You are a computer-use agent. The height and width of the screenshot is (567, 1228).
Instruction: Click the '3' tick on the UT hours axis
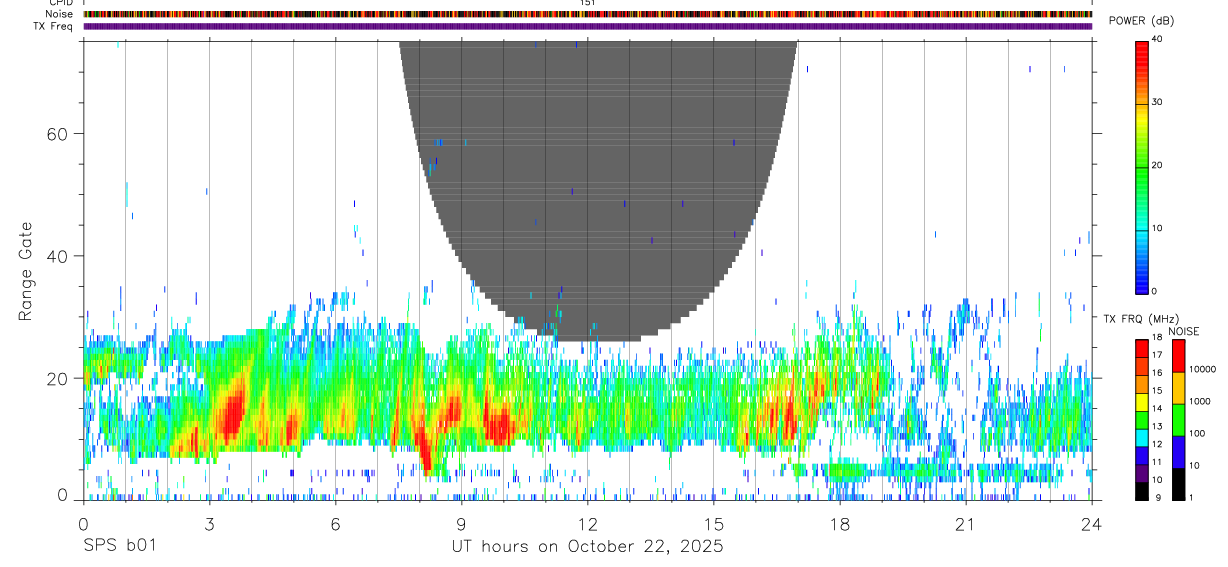point(209,523)
